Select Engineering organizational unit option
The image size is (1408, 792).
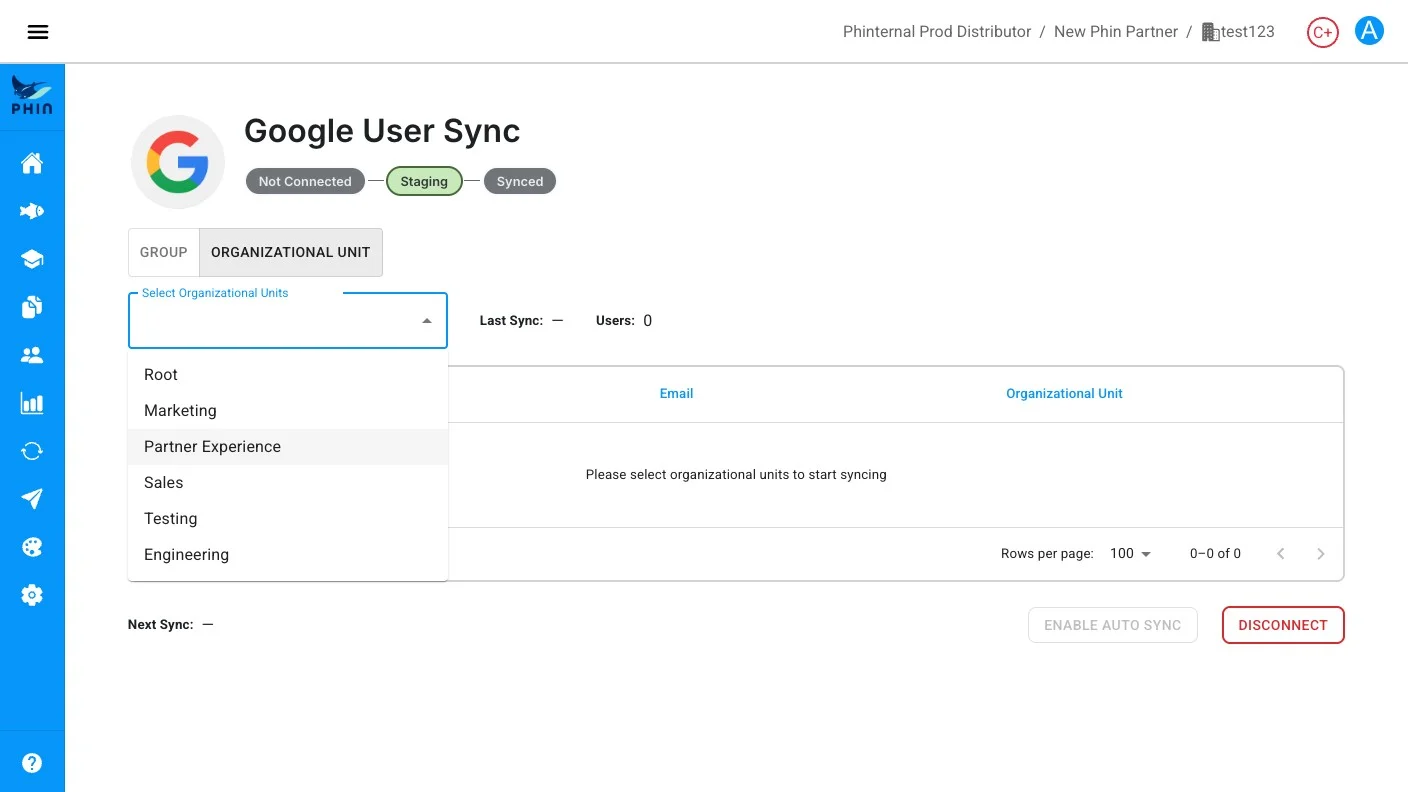288,555
